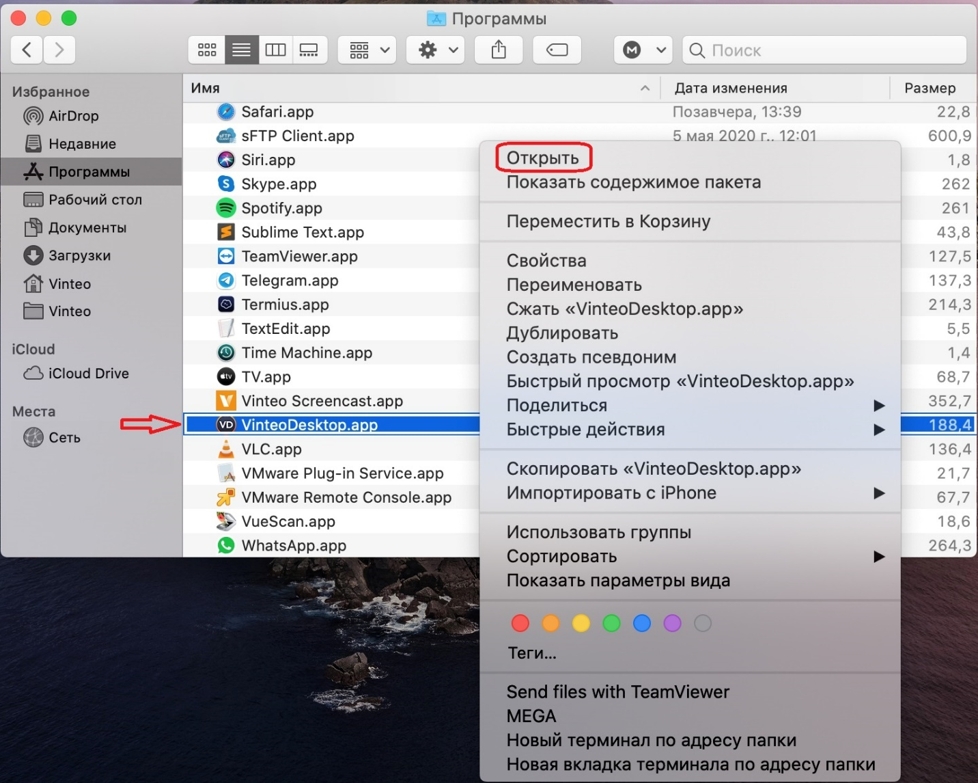This screenshot has width=978, height=783.
Task: Select the Time Machine.app icon
Action: pos(226,353)
